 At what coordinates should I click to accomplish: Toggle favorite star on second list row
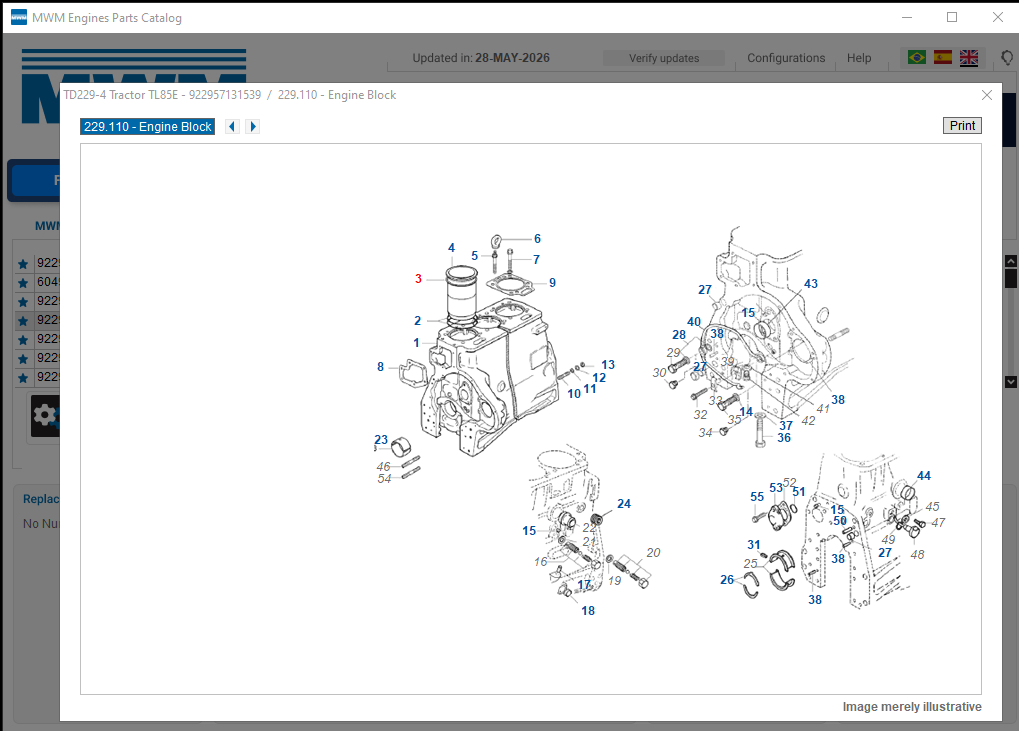pyautogui.click(x=23, y=283)
